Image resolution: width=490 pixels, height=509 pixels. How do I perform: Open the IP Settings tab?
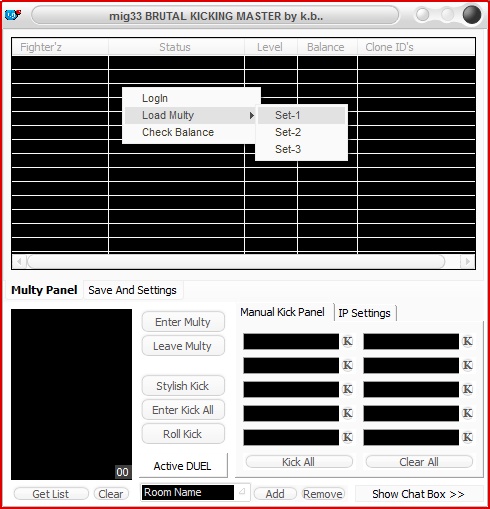[x=365, y=313]
